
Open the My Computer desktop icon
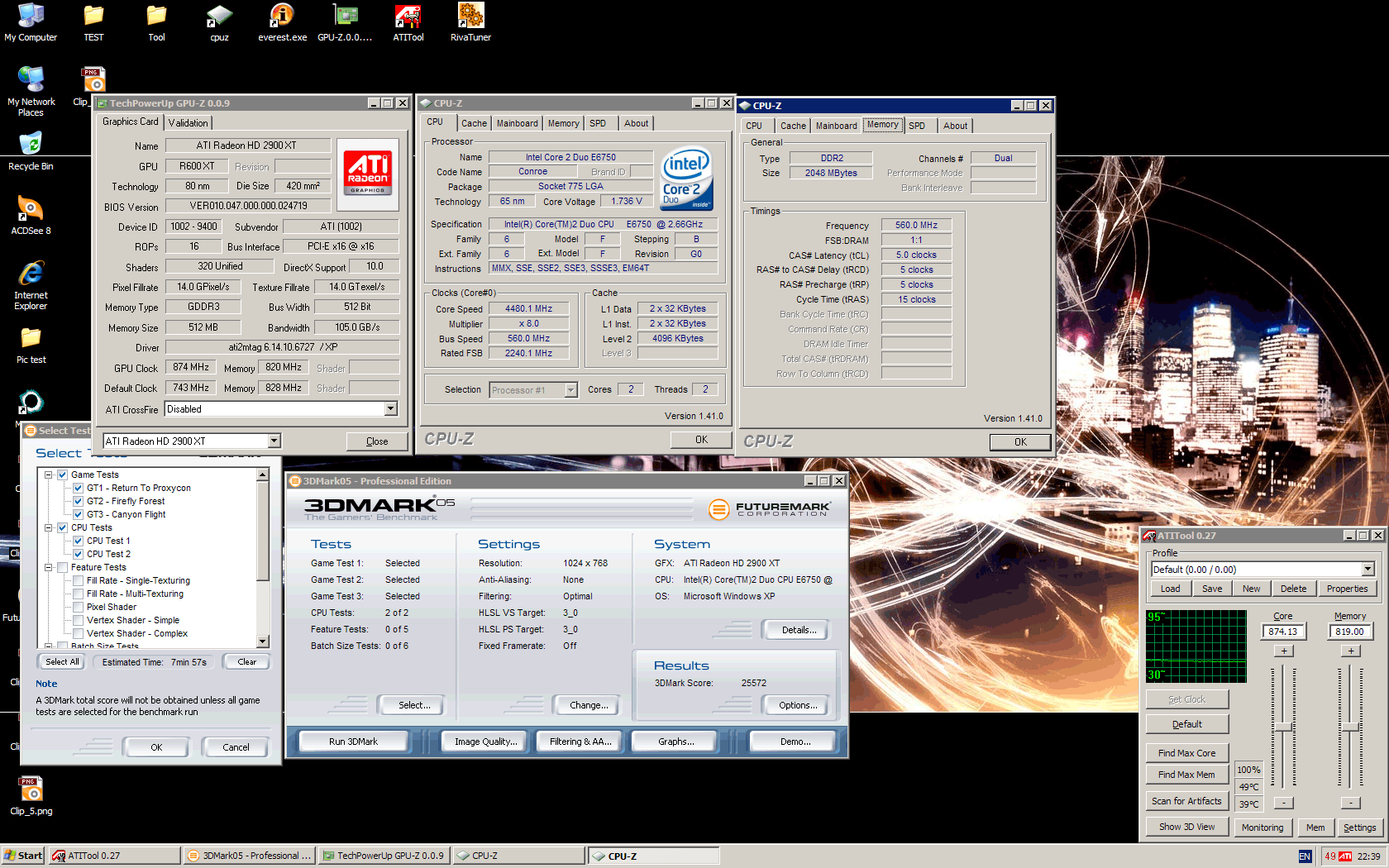(31, 22)
